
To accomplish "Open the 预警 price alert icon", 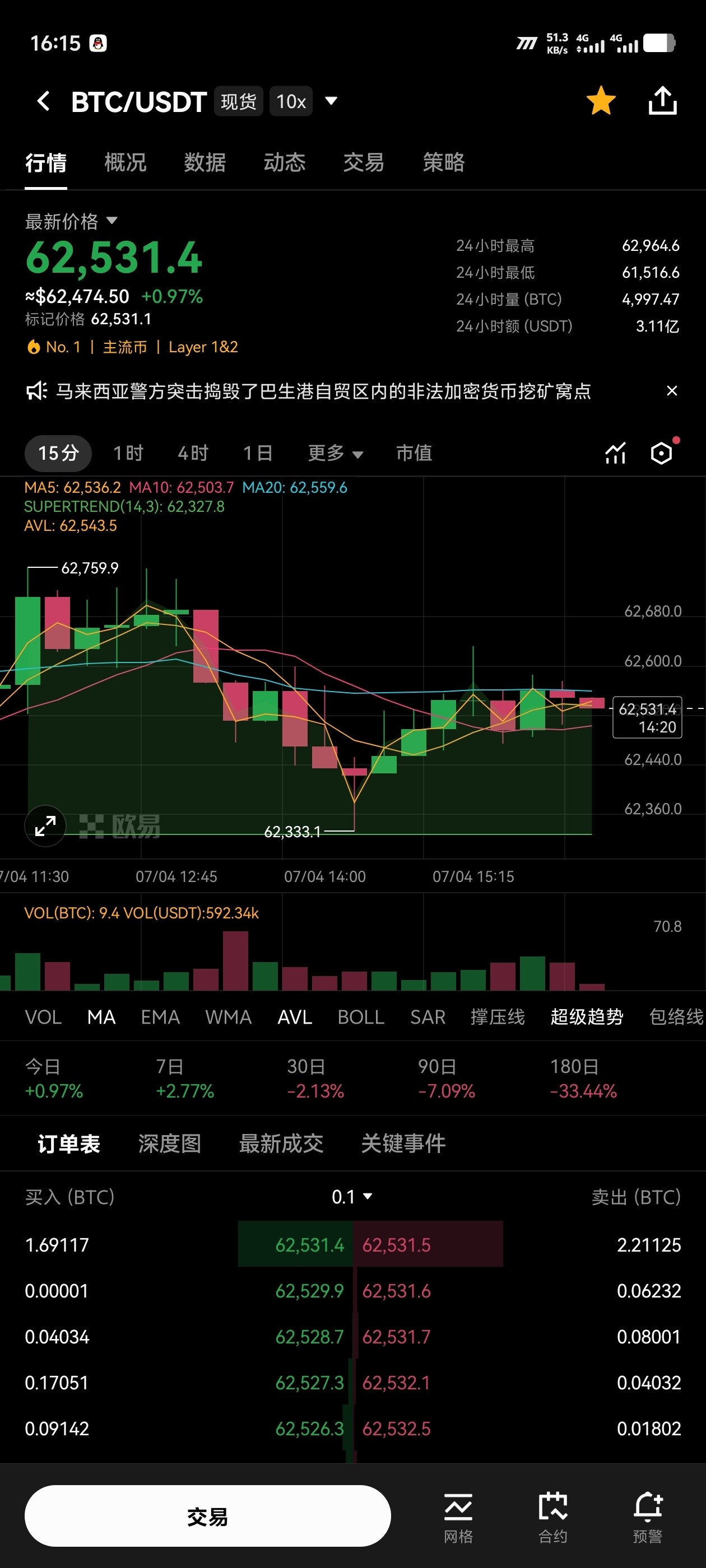I will [648, 1518].
